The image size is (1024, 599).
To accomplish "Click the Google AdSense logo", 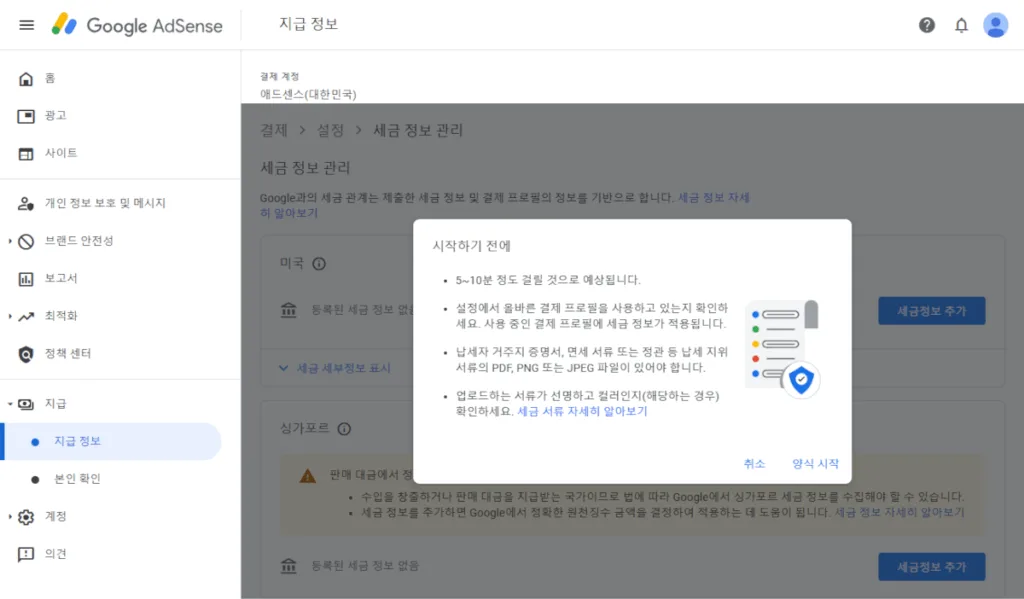I will [137, 25].
